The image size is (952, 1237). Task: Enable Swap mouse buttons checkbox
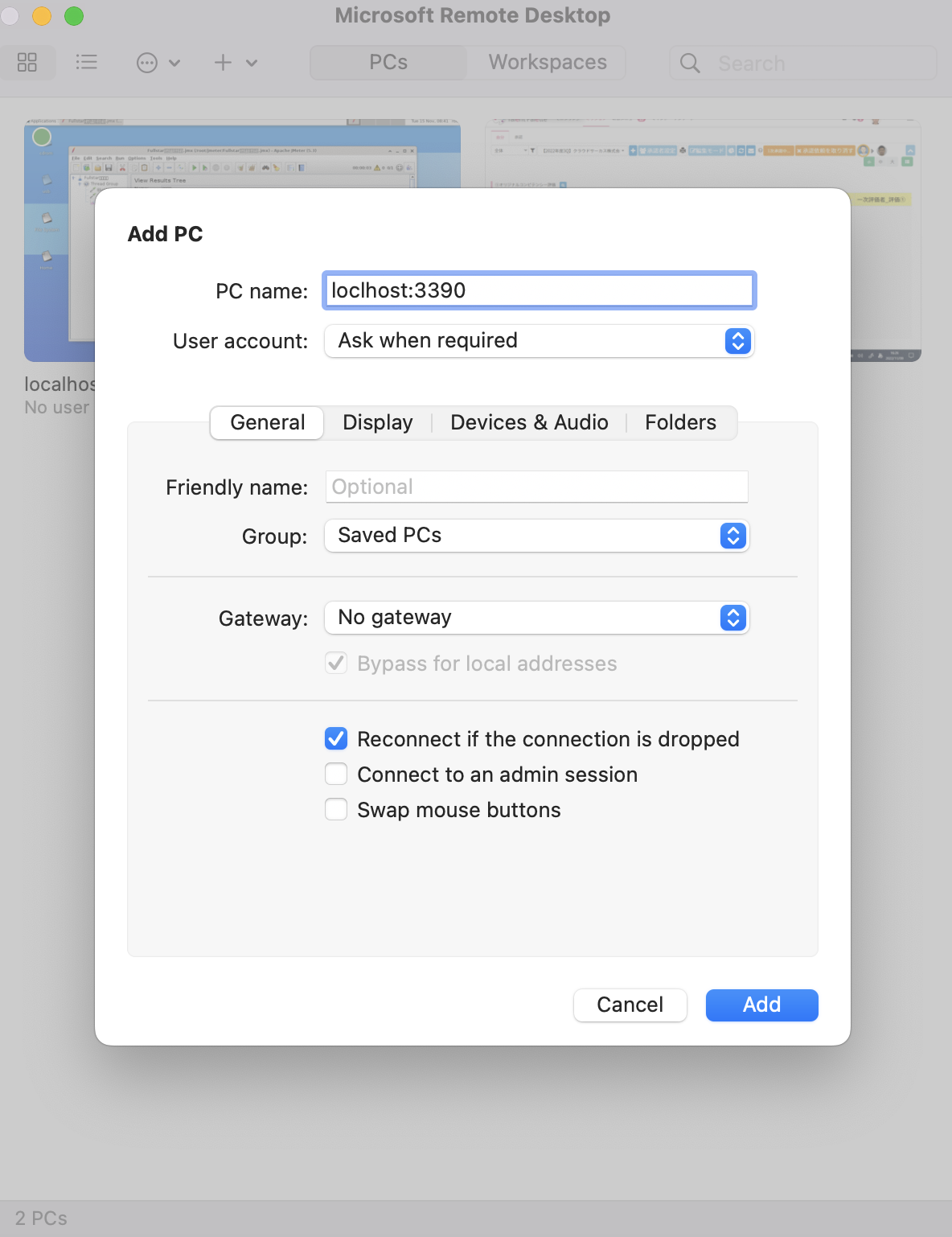(x=336, y=809)
